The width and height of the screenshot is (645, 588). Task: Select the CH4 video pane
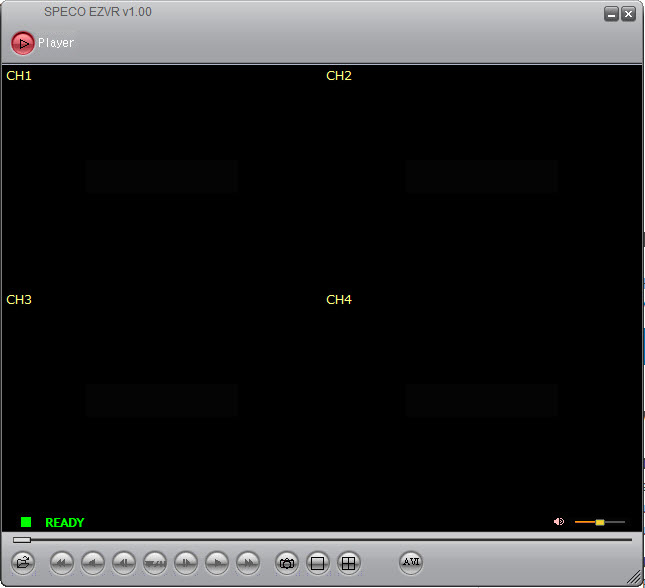point(482,400)
